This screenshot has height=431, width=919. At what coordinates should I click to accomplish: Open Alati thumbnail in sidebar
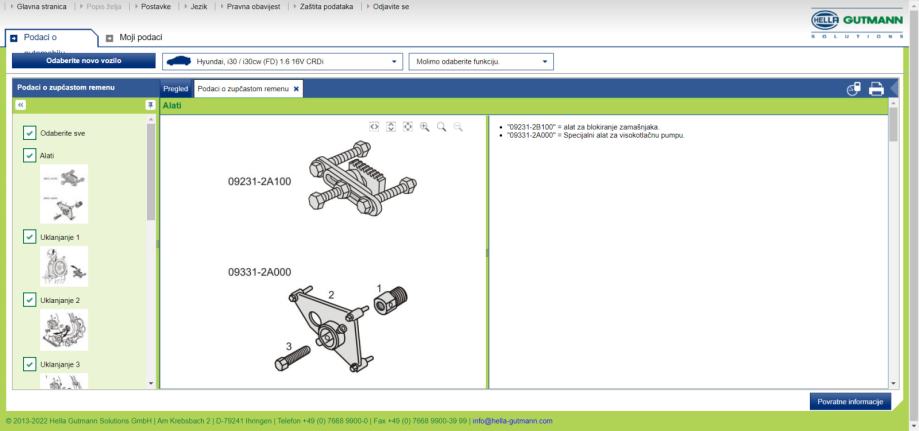pyautogui.click(x=64, y=194)
